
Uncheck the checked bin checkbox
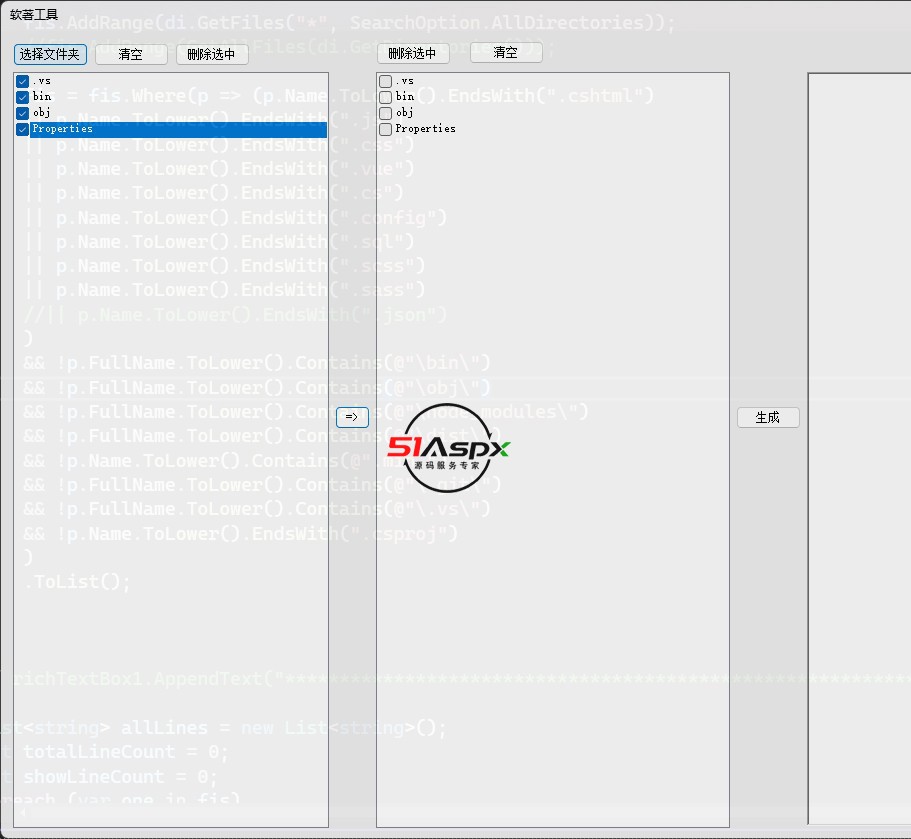pos(23,97)
